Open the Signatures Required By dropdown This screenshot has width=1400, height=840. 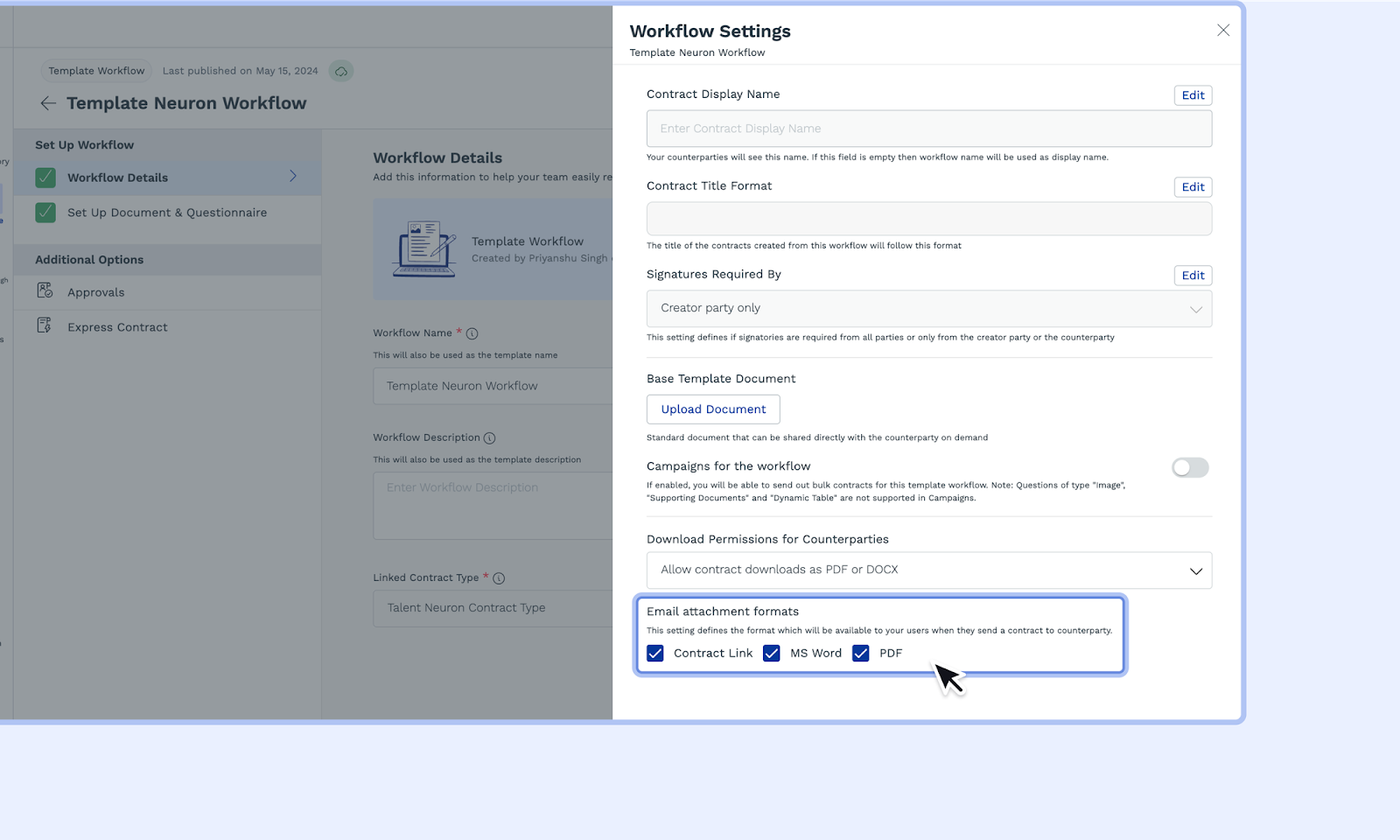[929, 309]
